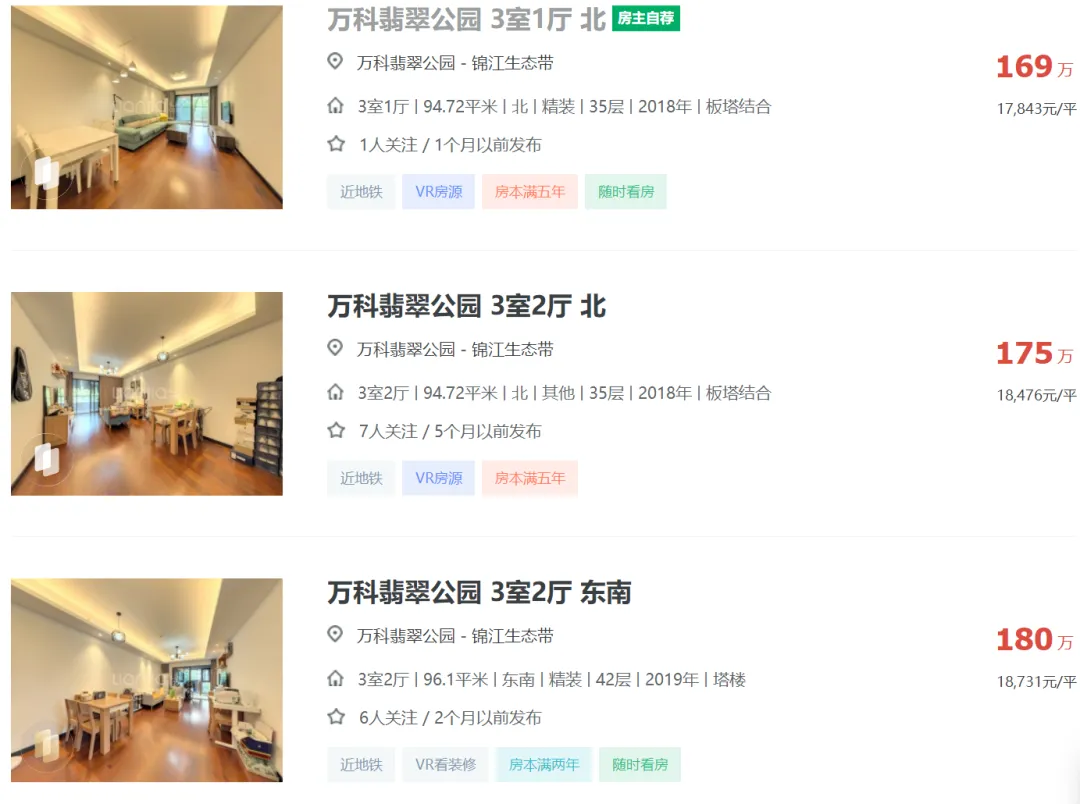Open the third listing's living room thumbnail

pyautogui.click(x=147, y=680)
